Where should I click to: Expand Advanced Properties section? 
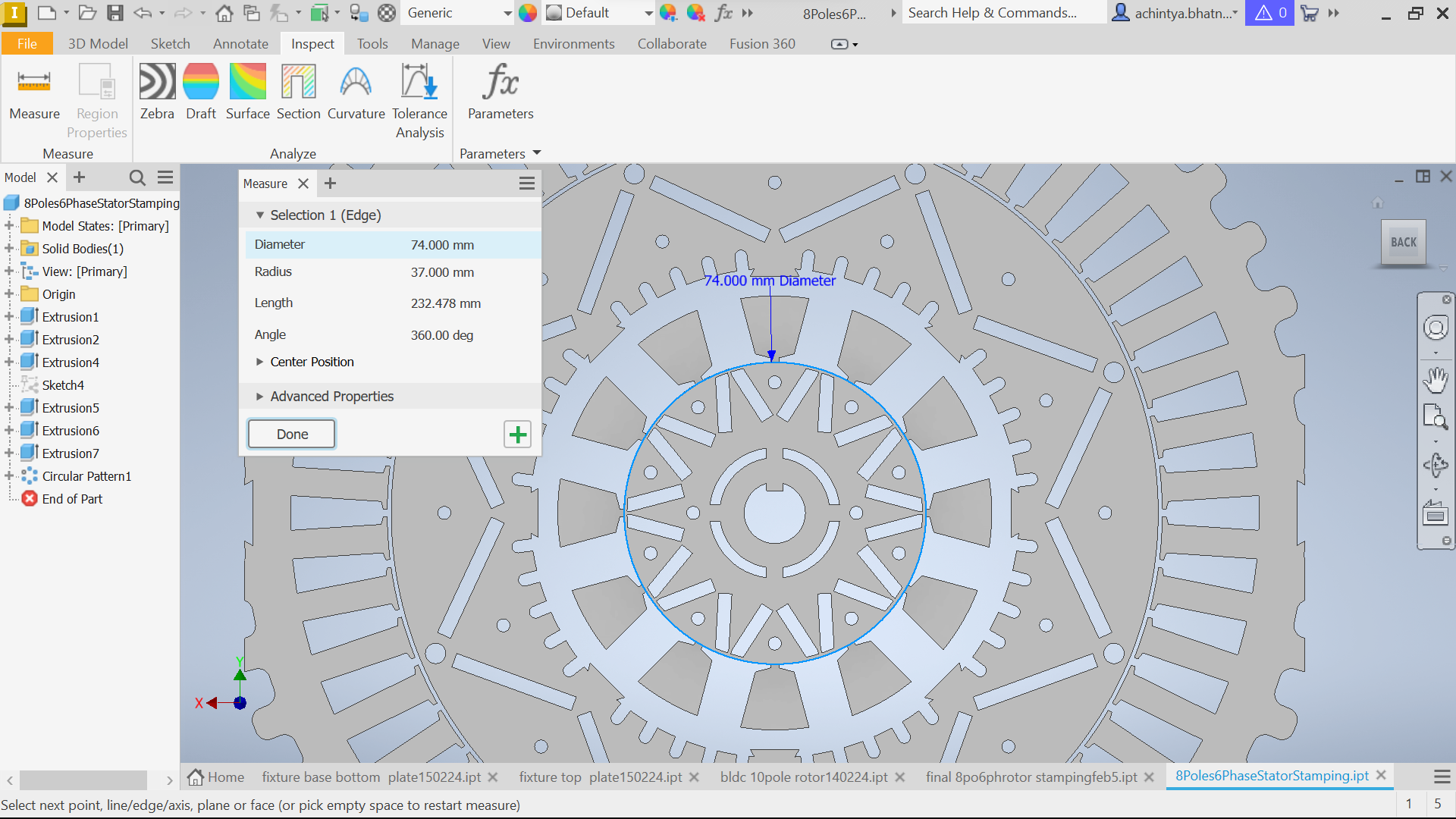(x=260, y=397)
